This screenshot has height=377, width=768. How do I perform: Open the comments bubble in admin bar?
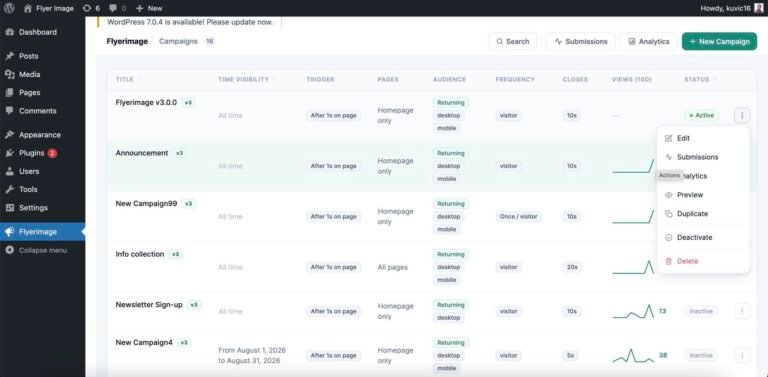click(x=118, y=8)
